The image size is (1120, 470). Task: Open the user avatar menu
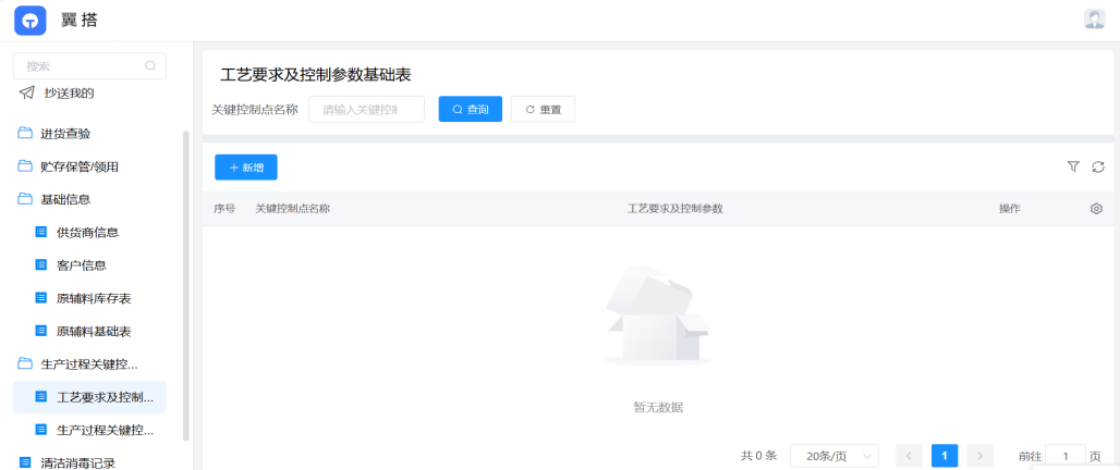click(1094, 19)
